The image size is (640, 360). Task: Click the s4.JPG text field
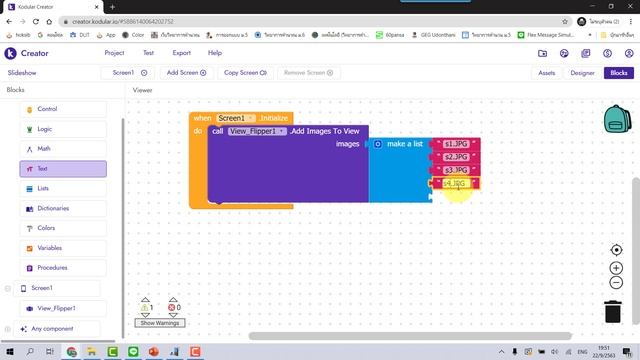point(456,184)
